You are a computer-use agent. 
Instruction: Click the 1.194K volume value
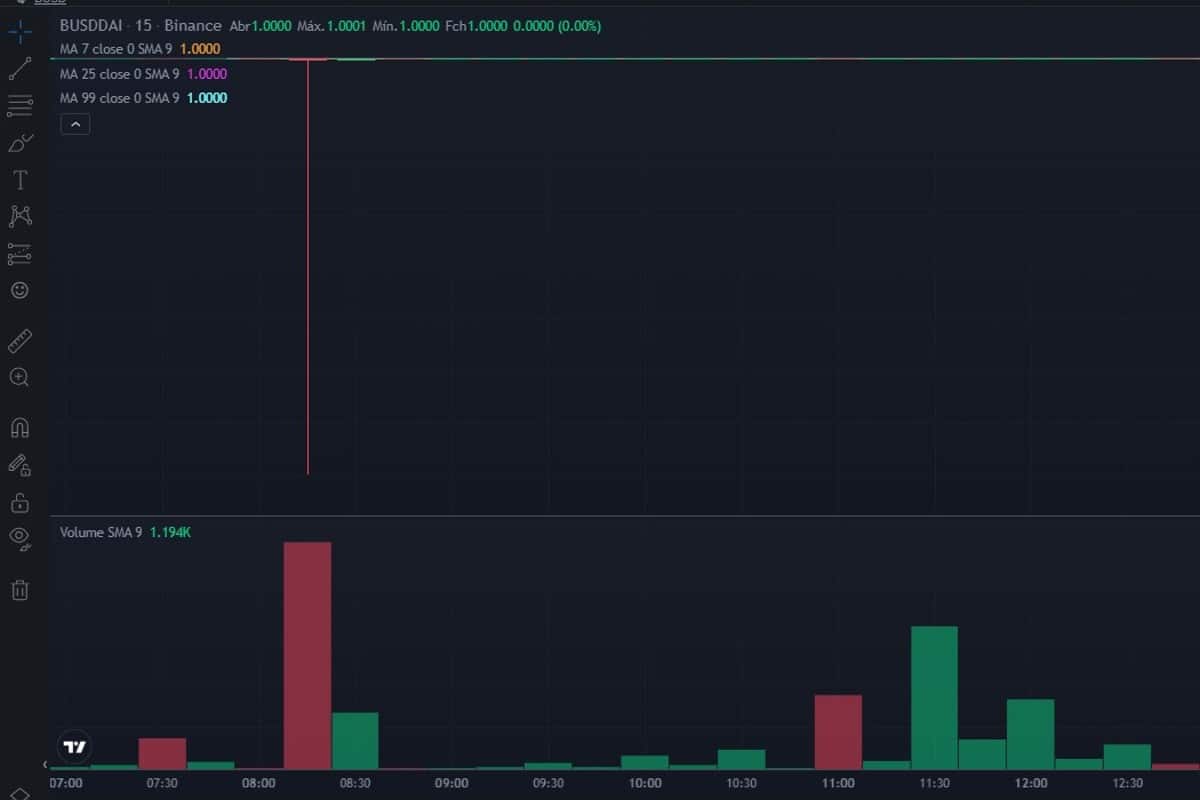[170, 533]
